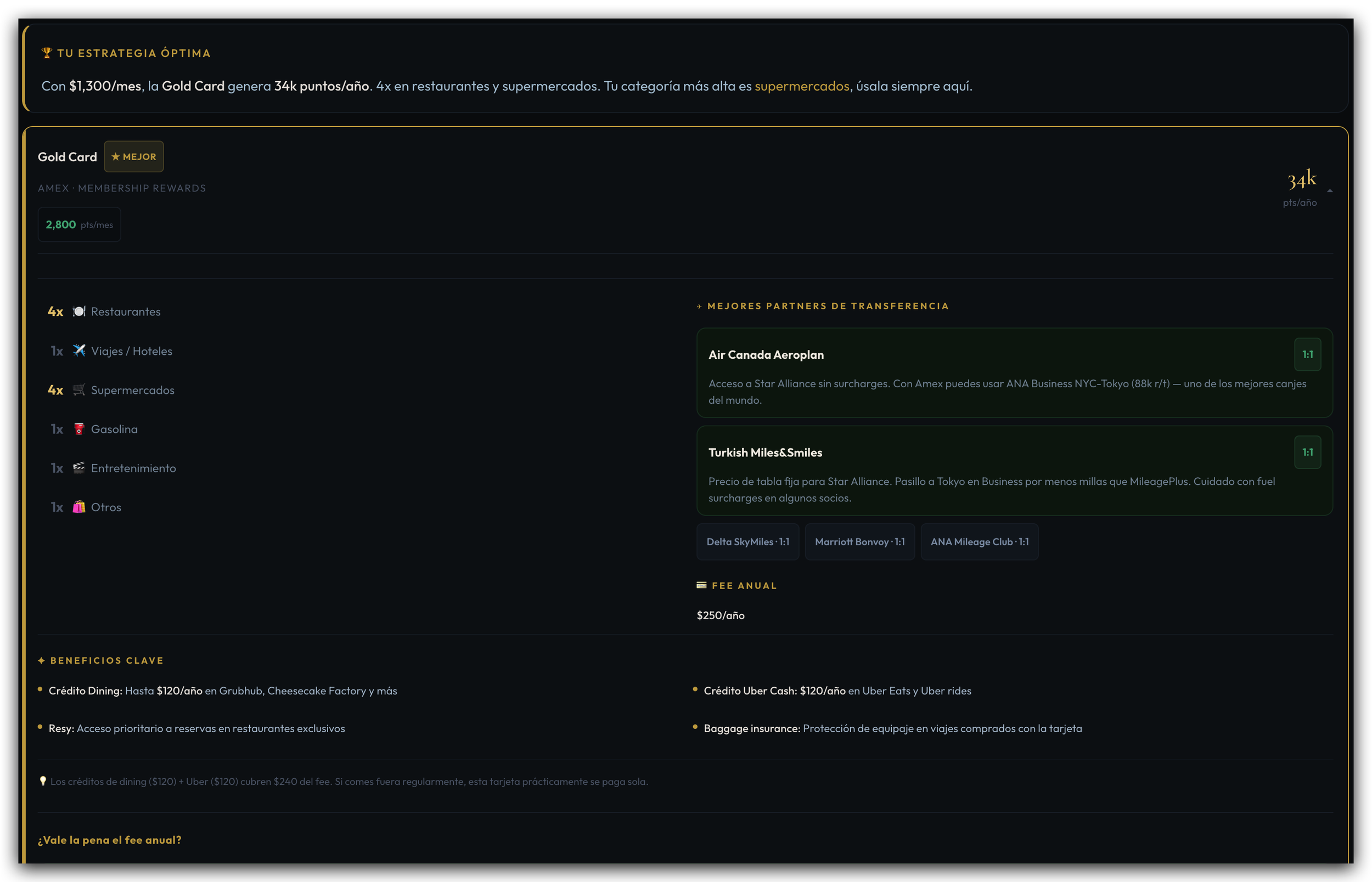1372x882 pixels.
Task: Click the 2,800 pts/mes pill
Action: (x=79, y=225)
